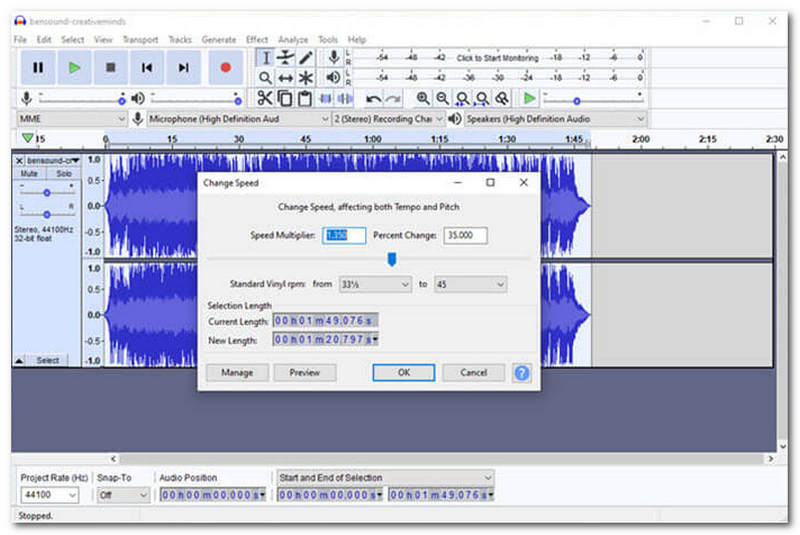Image resolution: width=800 pixels, height=535 pixels.
Task: Open the Snap-To dropdown
Action: pyautogui.click(x=123, y=495)
